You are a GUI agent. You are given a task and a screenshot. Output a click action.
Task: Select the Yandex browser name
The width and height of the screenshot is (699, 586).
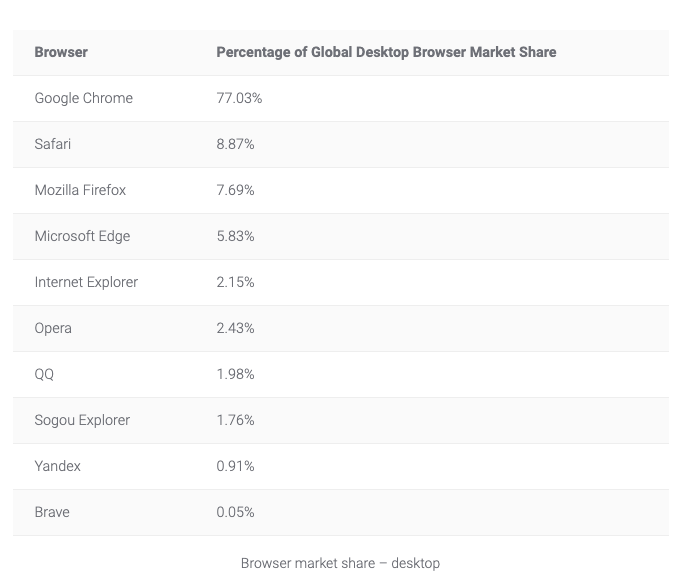pyautogui.click(x=57, y=466)
